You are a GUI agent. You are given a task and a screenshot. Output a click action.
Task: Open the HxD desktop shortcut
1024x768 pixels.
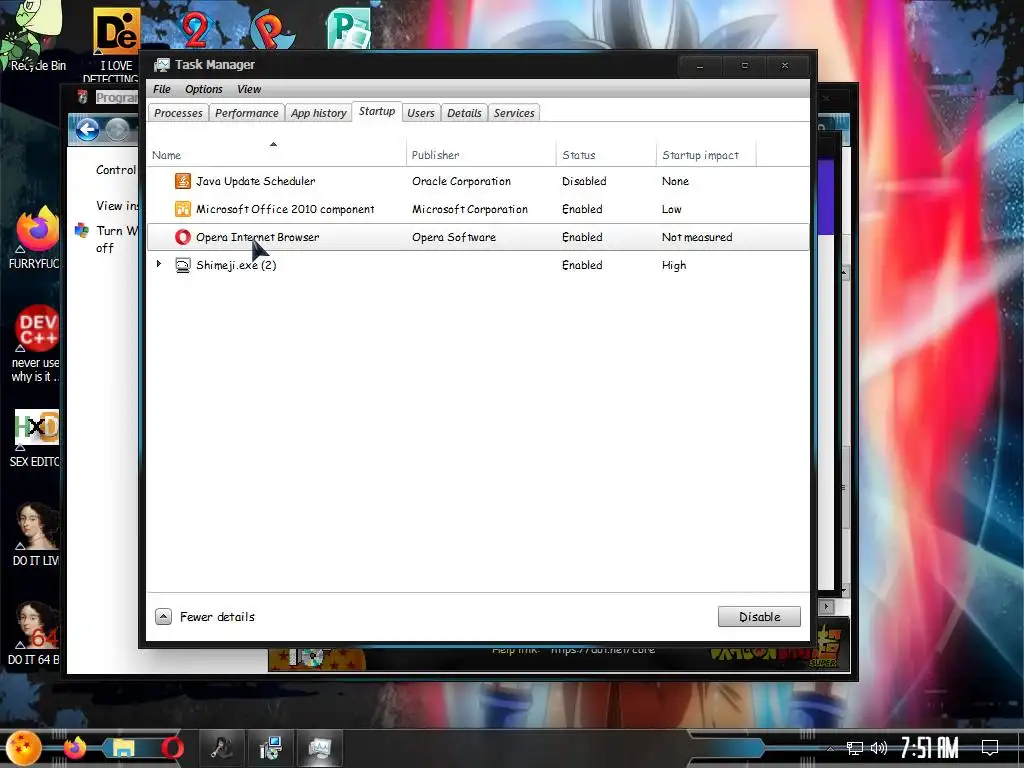point(37,428)
